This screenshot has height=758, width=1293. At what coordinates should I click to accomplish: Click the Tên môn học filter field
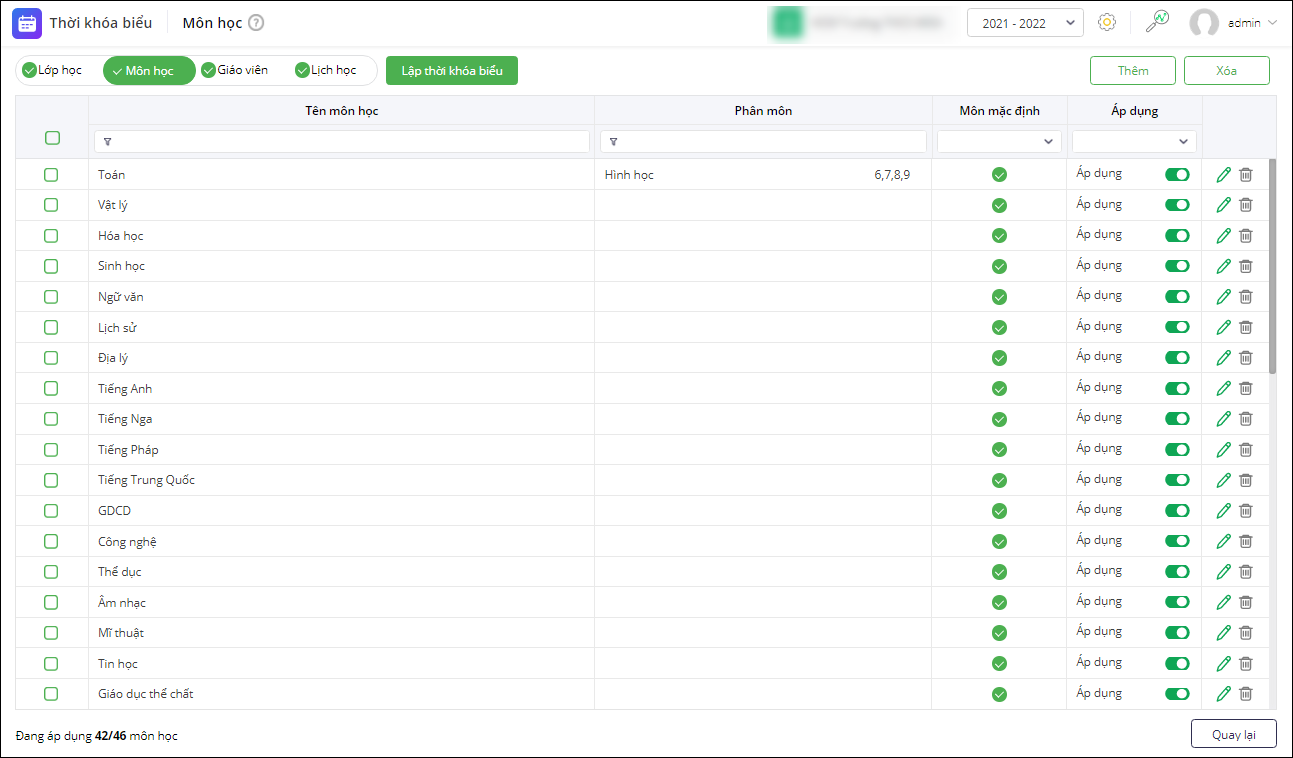342,142
